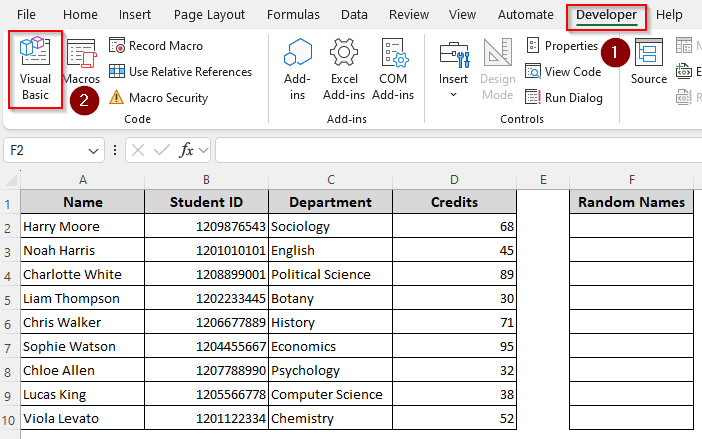Select the Political Science cell
The height and width of the screenshot is (439, 702).
pos(330,274)
